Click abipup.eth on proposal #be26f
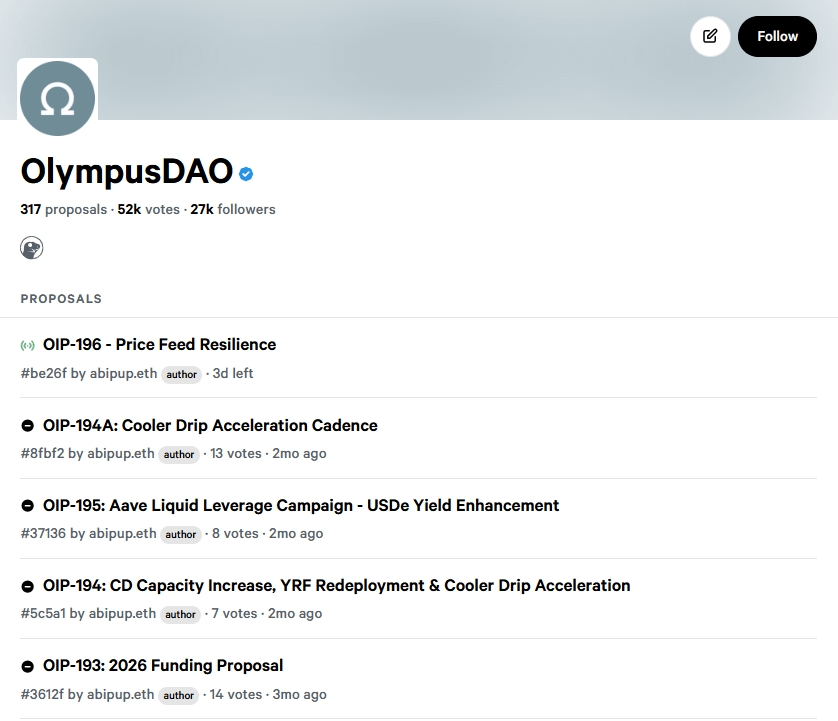The image size is (838, 721). coord(123,373)
